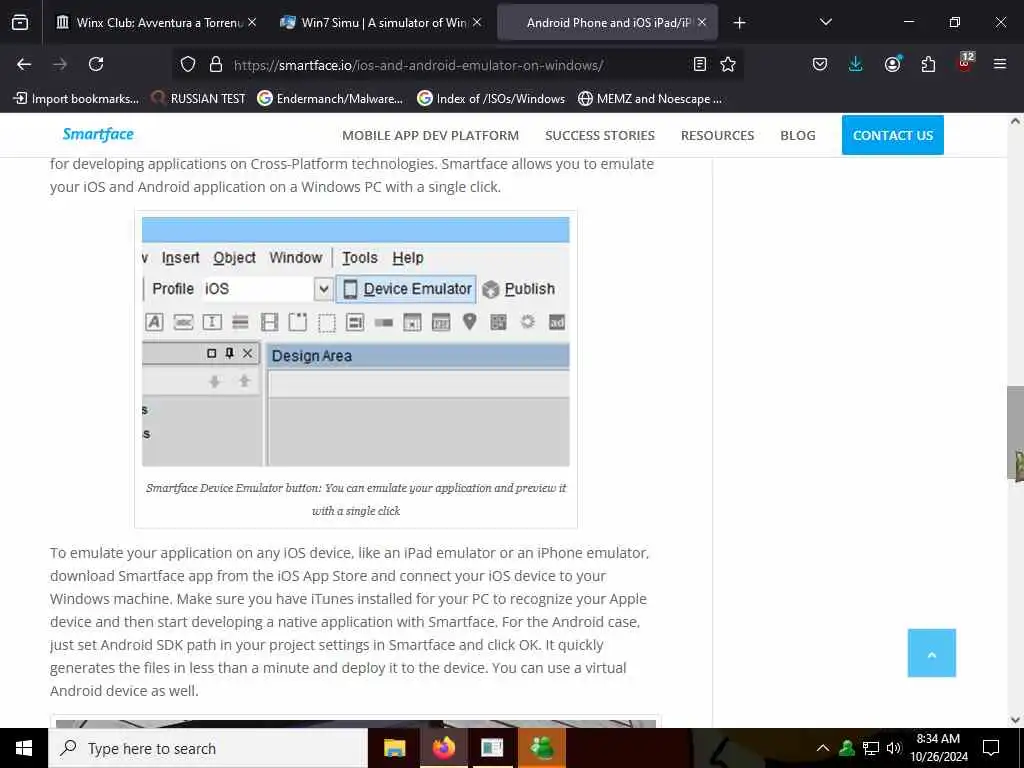This screenshot has width=1024, height=768.
Task: Go back to the previous page
Action: click(x=24, y=64)
